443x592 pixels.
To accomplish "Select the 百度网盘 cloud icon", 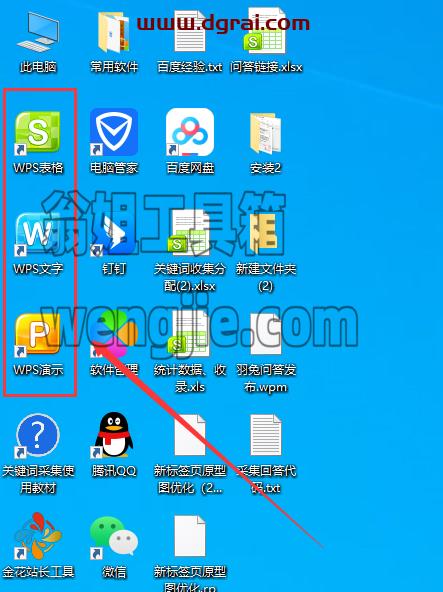I will (190, 132).
